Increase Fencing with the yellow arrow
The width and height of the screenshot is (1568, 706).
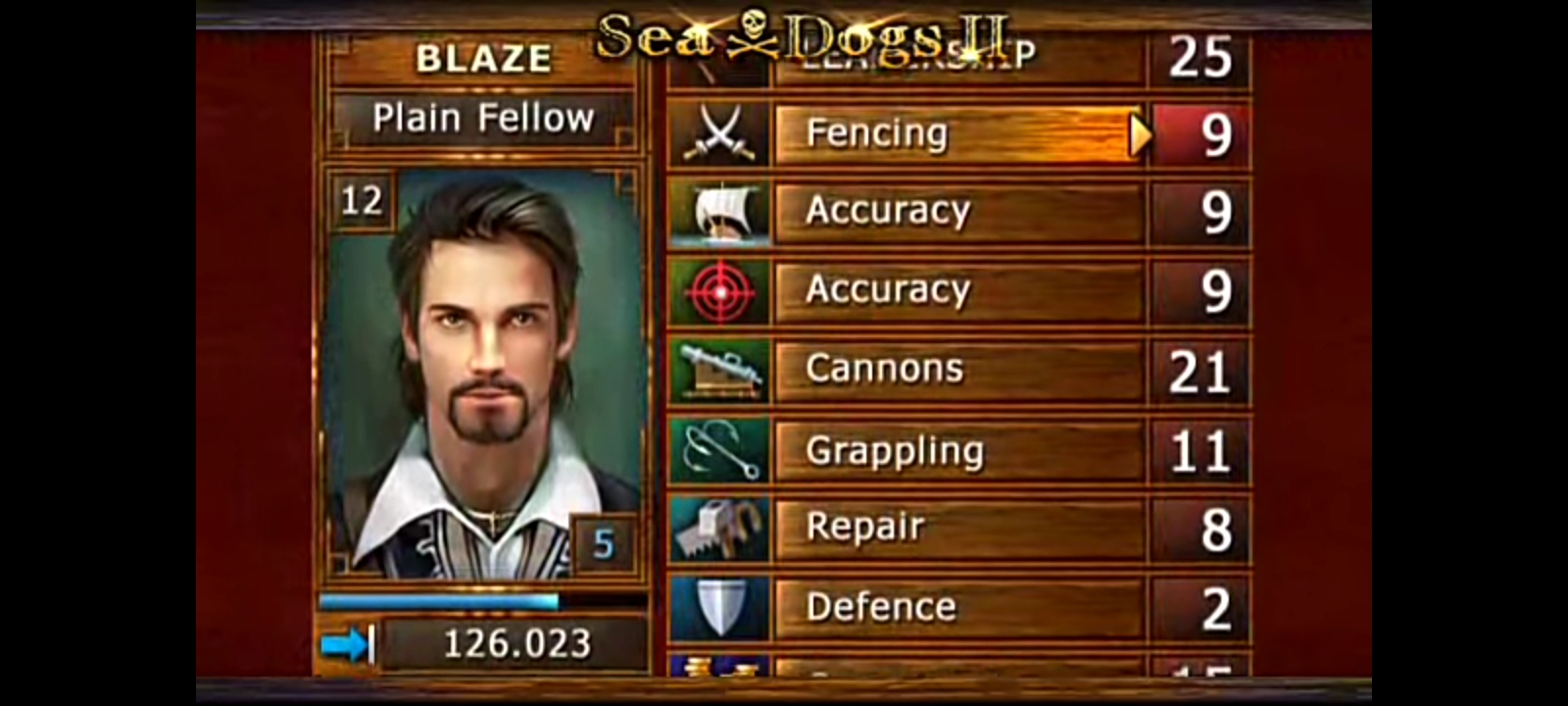pos(1140,135)
